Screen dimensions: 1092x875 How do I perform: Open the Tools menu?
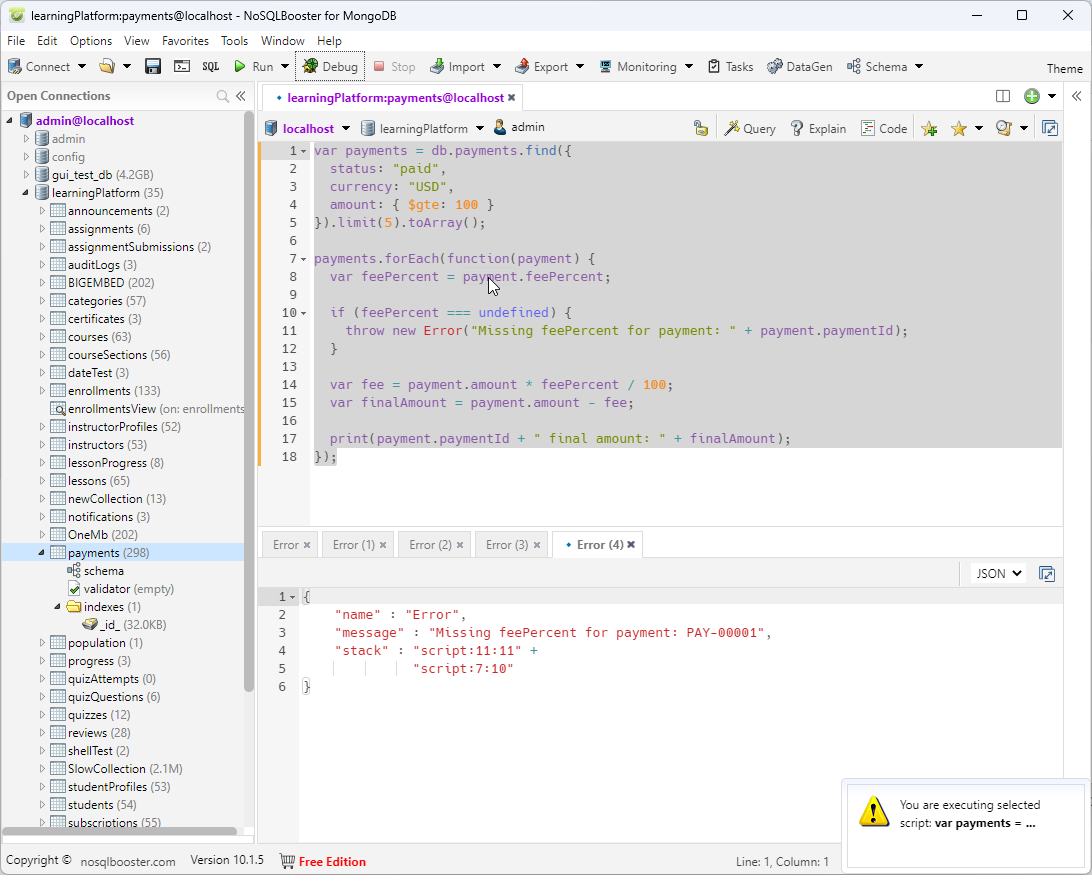coord(235,40)
